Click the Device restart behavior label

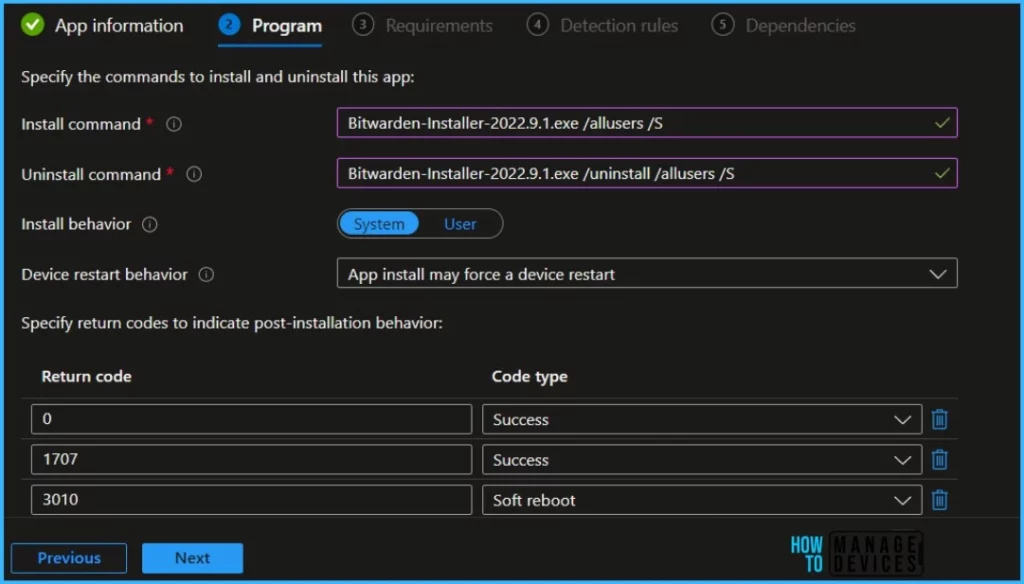[x=104, y=274]
